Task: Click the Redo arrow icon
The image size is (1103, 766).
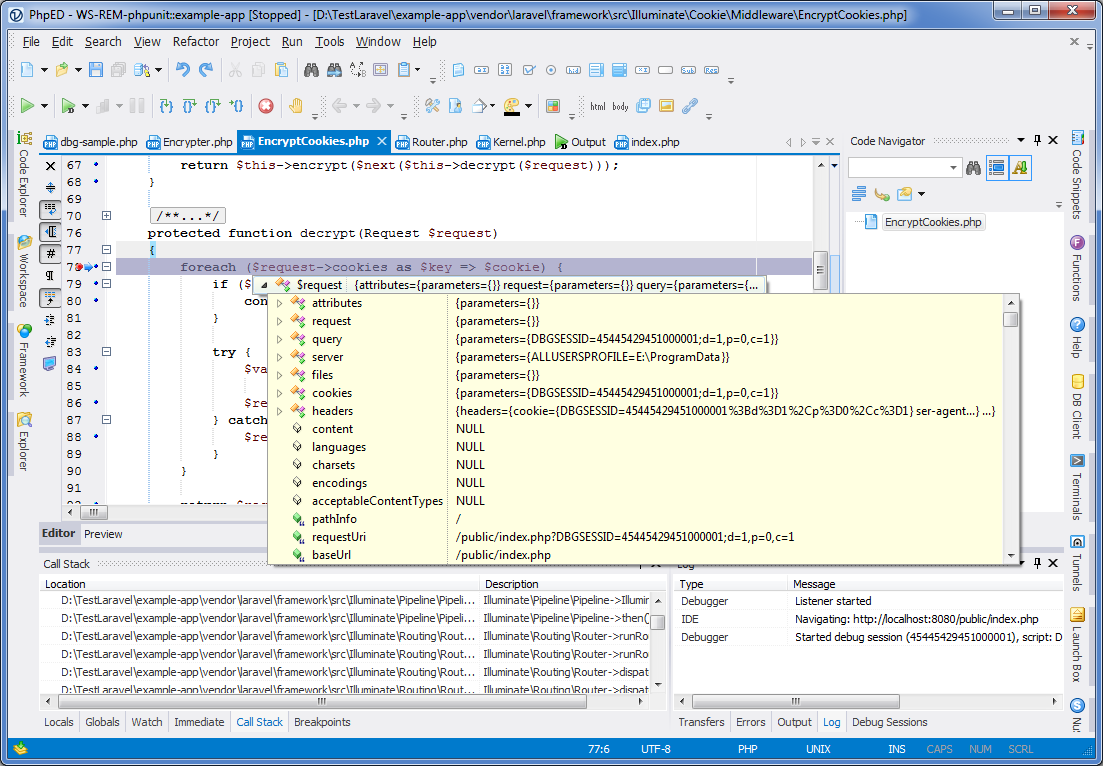Action: [205, 70]
